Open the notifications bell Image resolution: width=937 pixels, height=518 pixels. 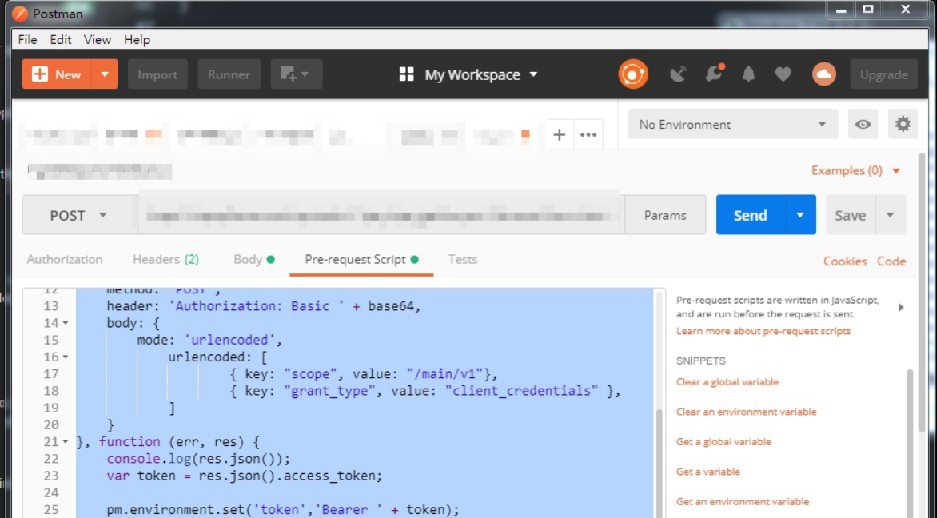tap(749, 74)
